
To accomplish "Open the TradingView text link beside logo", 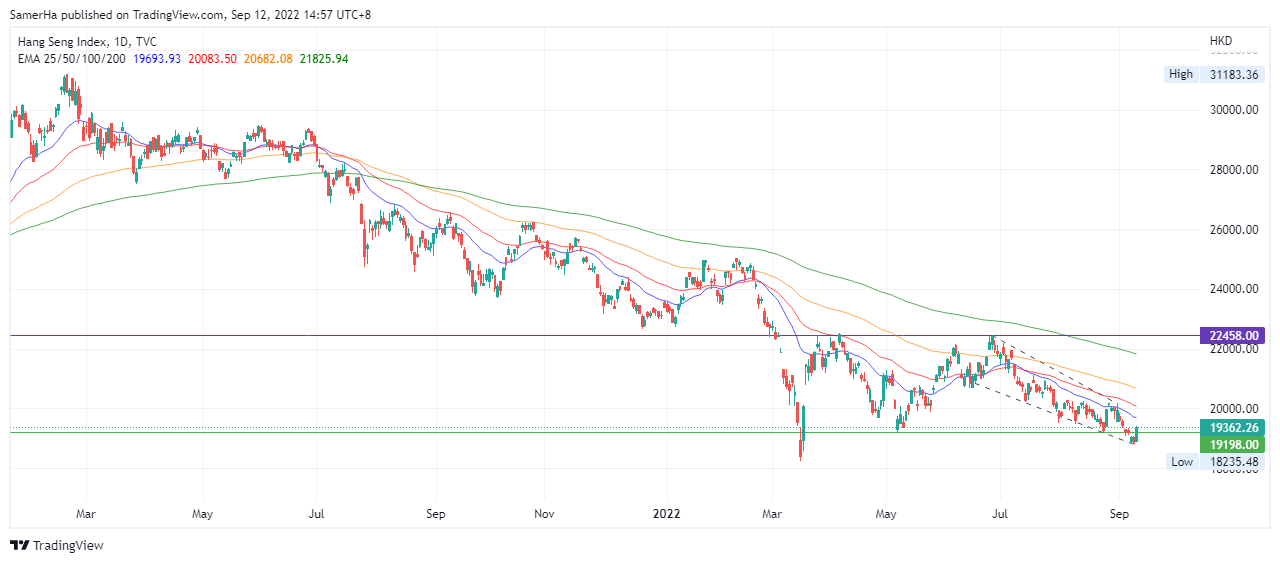I will click(x=68, y=545).
